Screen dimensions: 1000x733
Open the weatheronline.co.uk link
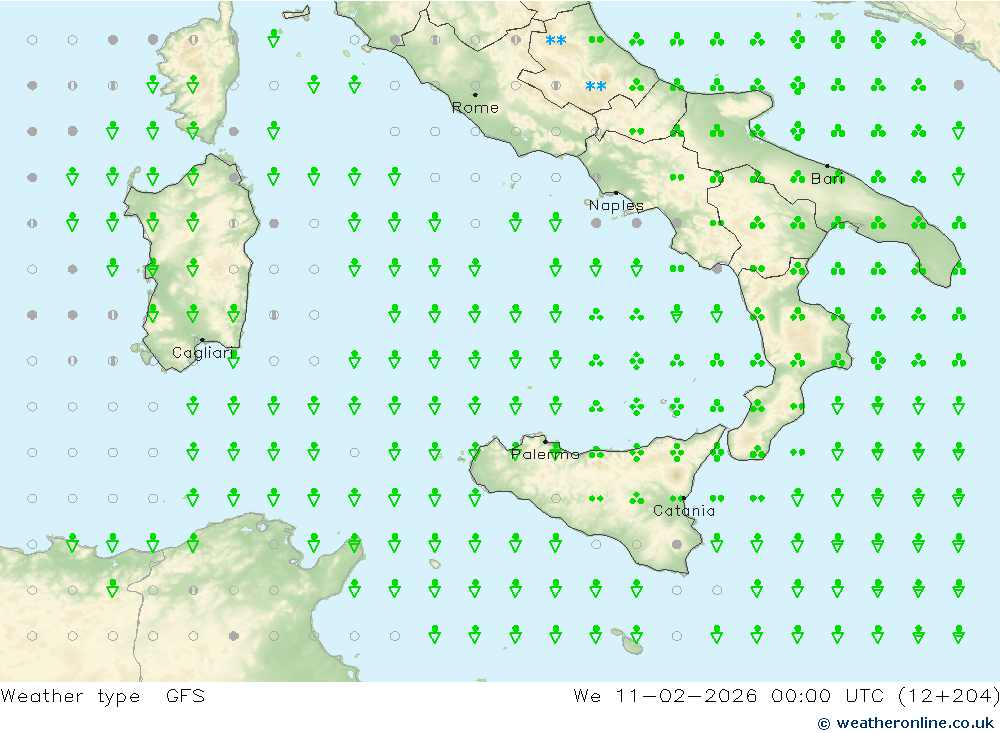click(915, 723)
